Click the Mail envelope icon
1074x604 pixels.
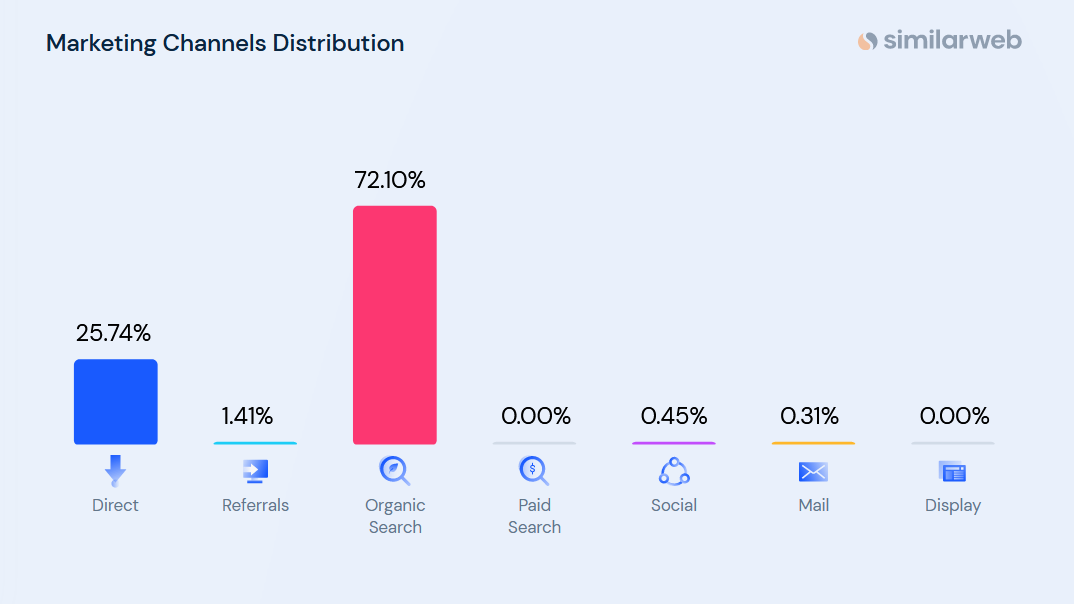813,472
